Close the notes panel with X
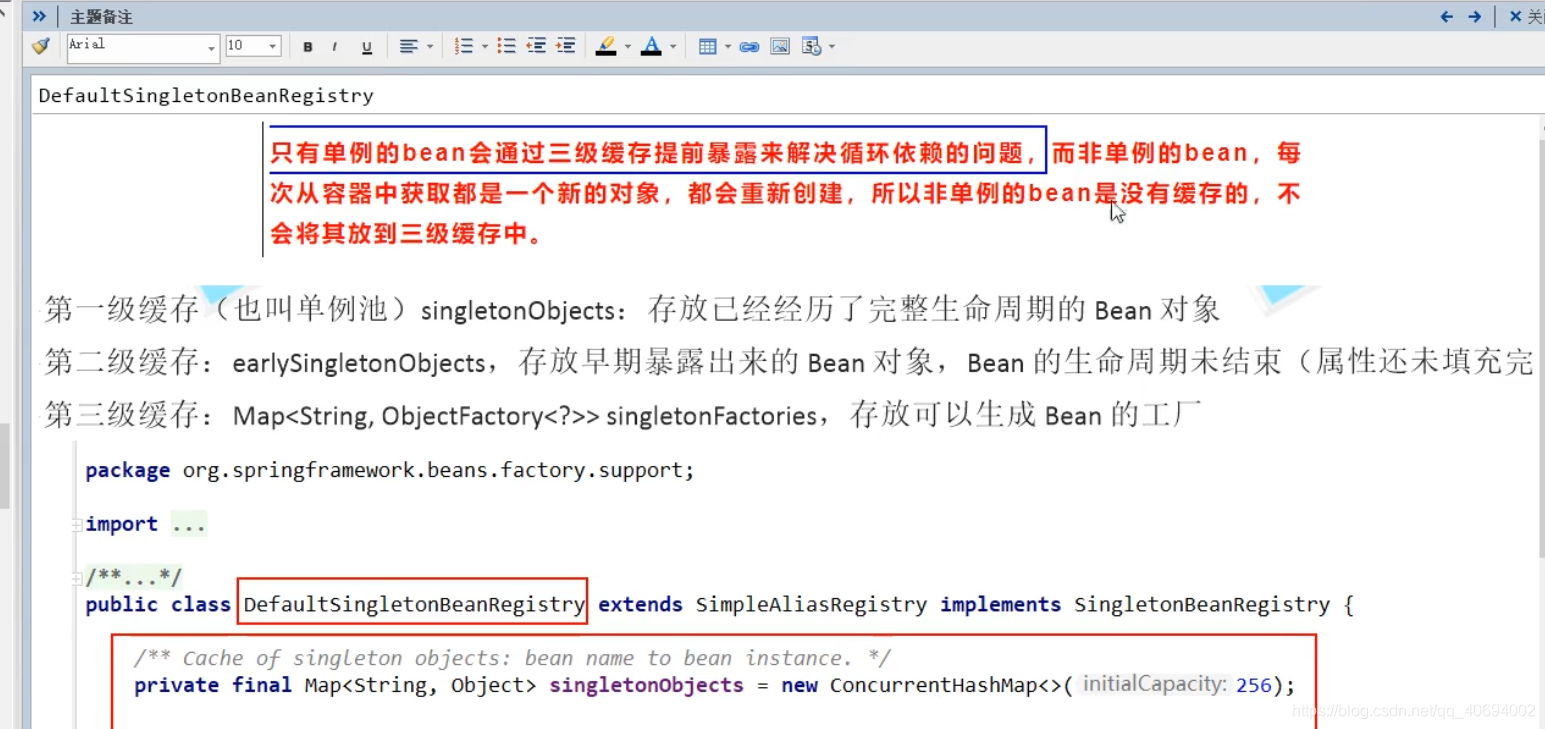Screen dimensions: 1545x729 pos(1516,16)
